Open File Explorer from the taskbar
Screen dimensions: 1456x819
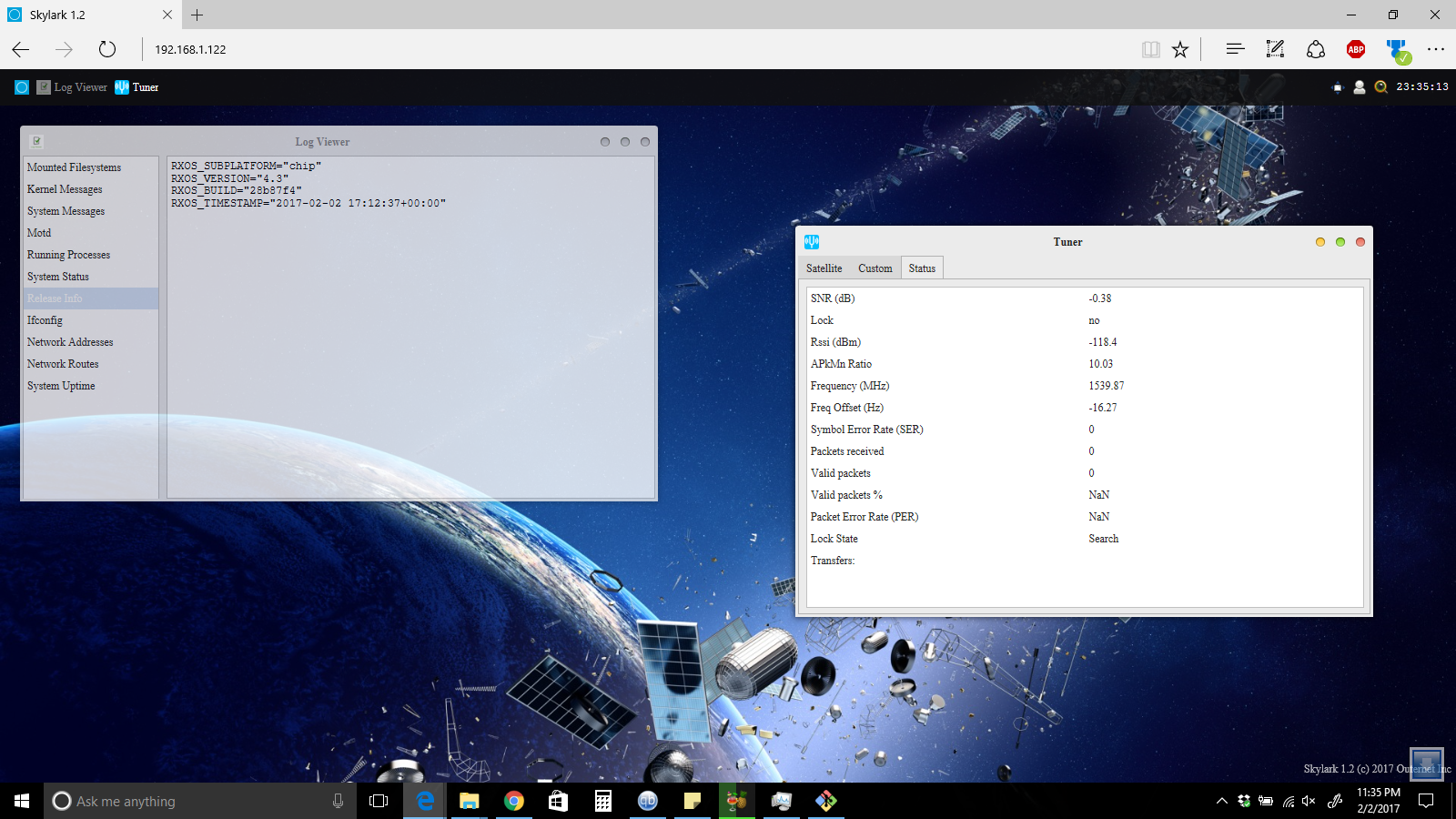coord(469,801)
